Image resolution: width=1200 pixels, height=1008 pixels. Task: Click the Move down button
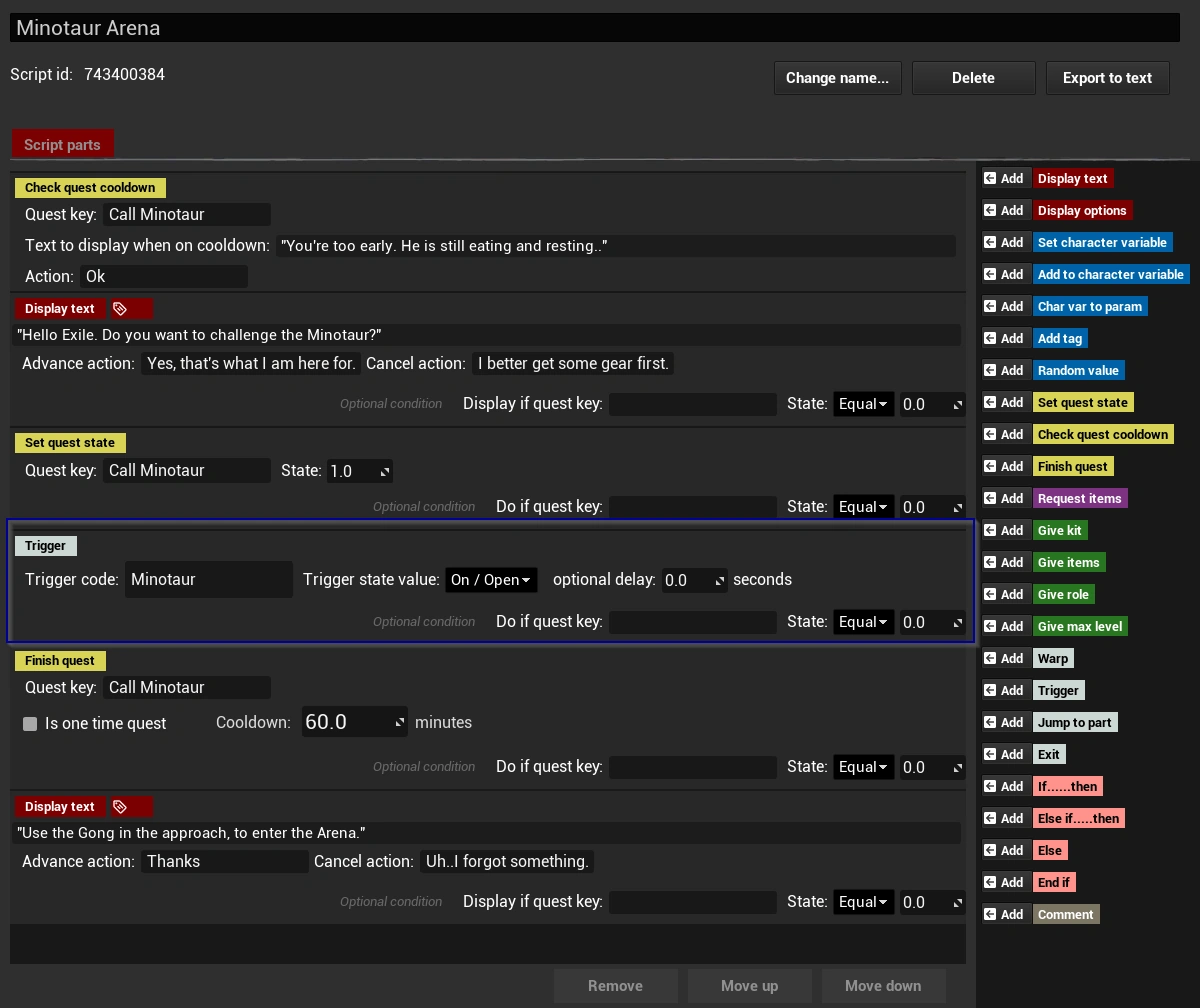point(883,985)
